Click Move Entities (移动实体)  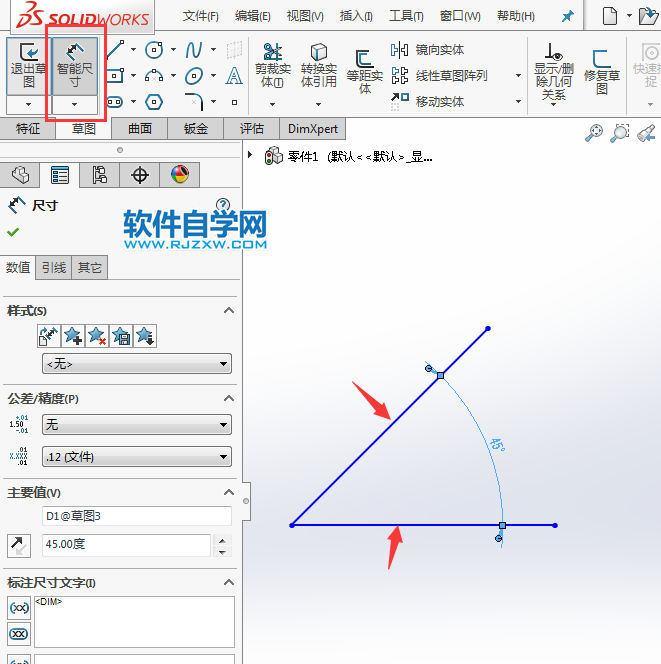pyautogui.click(x=427, y=102)
